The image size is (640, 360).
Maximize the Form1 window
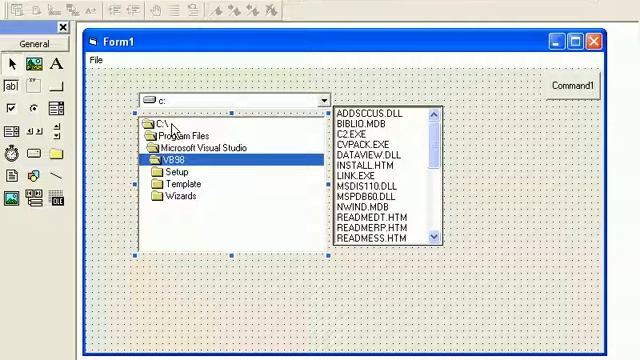(x=575, y=42)
